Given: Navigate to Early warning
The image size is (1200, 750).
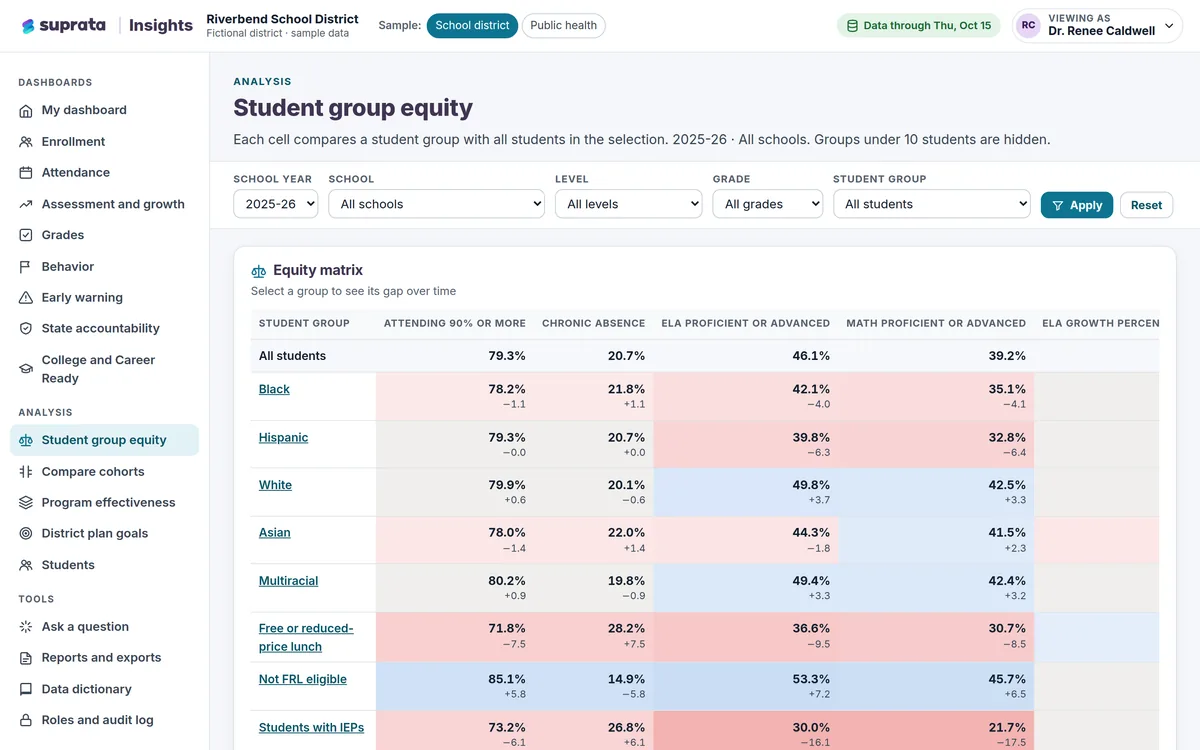Looking at the screenshot, I should coord(104,298).
